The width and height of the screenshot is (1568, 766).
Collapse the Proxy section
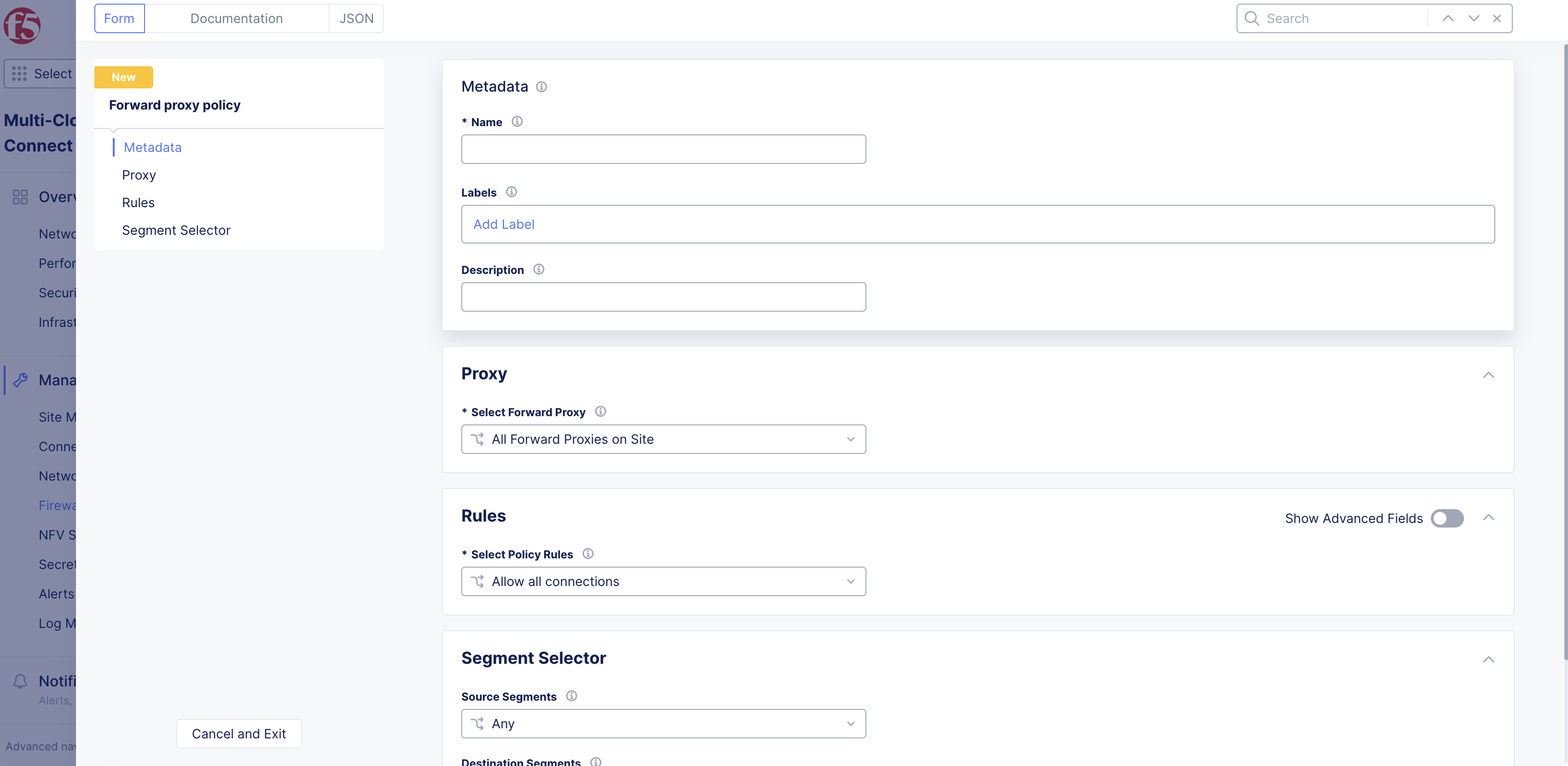[1488, 375]
